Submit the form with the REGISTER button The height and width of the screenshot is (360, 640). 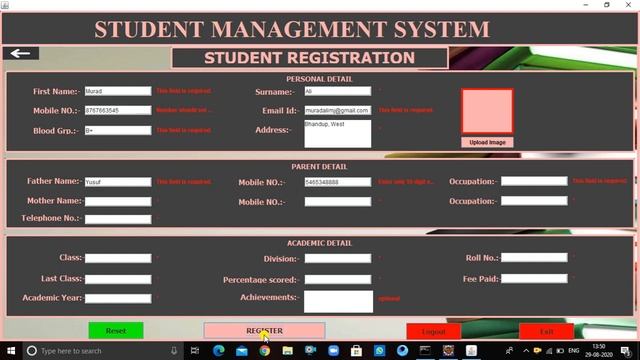pyautogui.click(x=264, y=331)
